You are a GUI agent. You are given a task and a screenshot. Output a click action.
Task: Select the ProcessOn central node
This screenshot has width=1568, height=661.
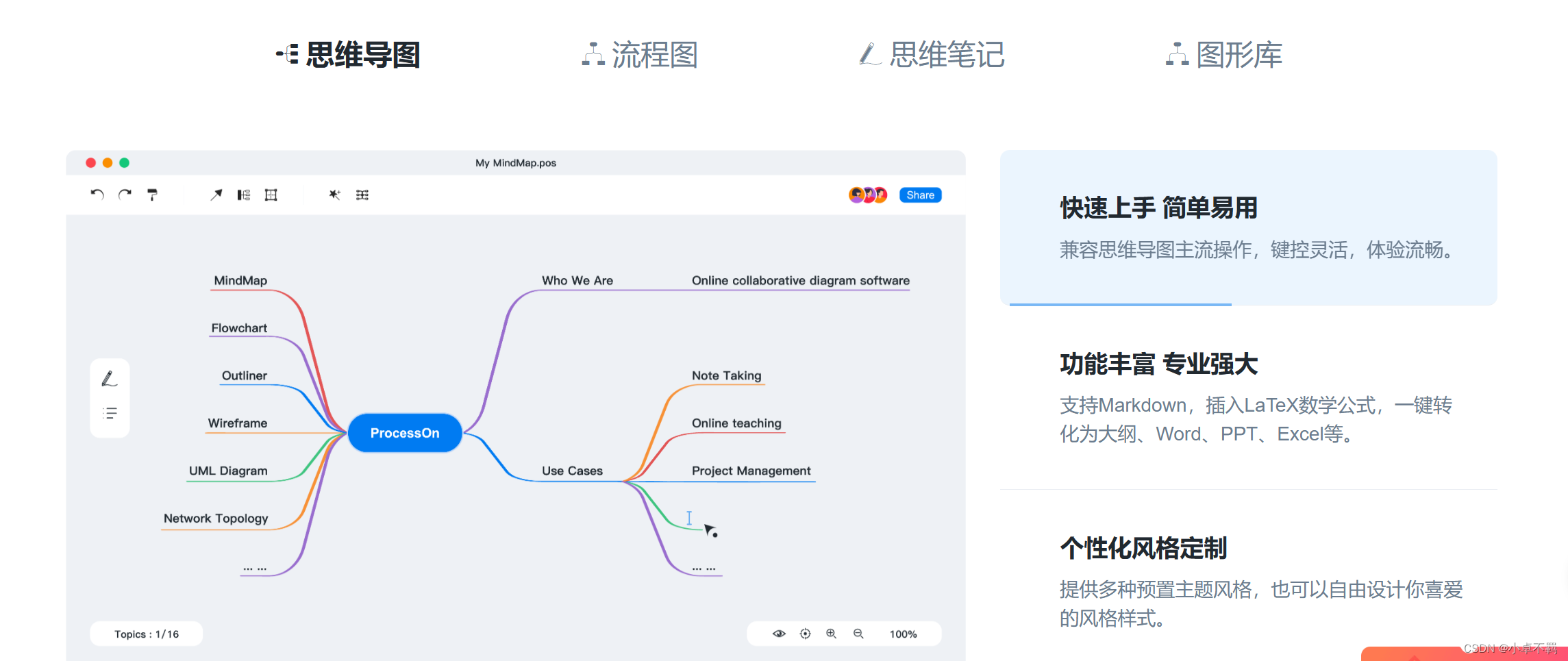coord(405,433)
